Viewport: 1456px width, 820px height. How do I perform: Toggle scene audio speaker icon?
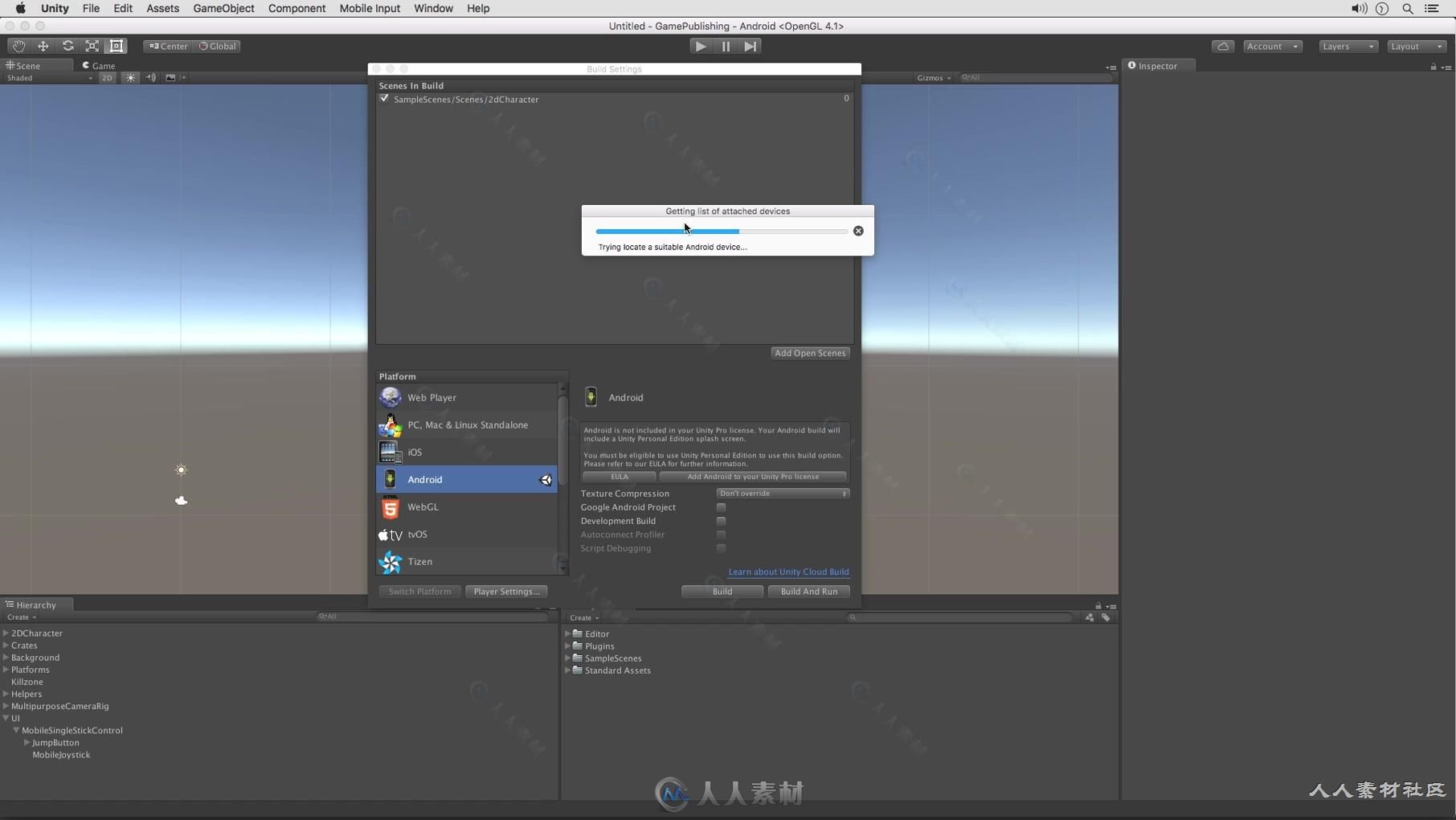[x=150, y=78]
